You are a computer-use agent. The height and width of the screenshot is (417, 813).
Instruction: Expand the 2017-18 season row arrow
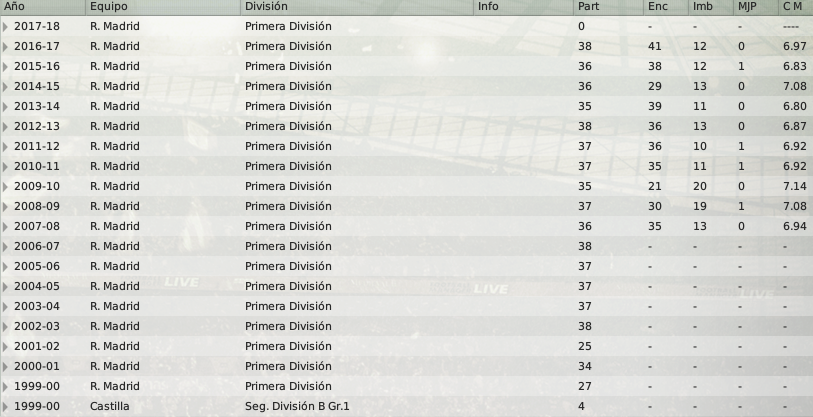pos(5,26)
